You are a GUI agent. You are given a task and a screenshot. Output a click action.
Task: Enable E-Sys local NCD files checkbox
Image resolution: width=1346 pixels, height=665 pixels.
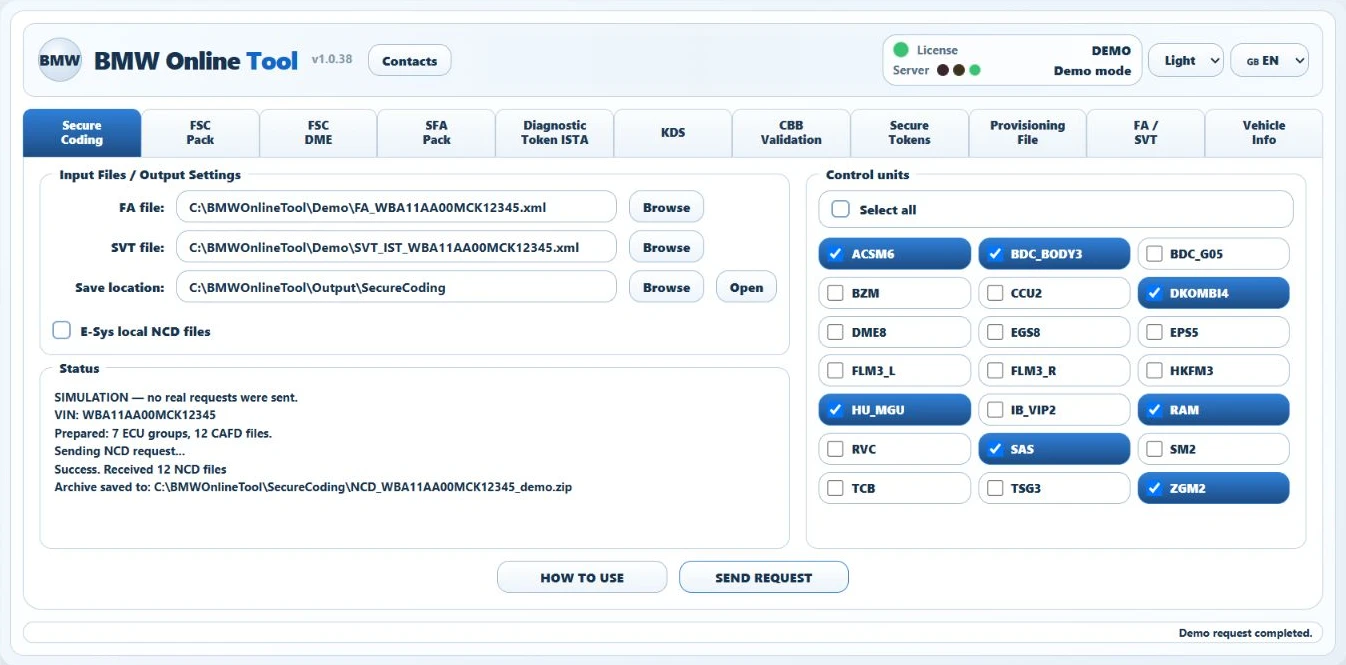[x=62, y=330]
